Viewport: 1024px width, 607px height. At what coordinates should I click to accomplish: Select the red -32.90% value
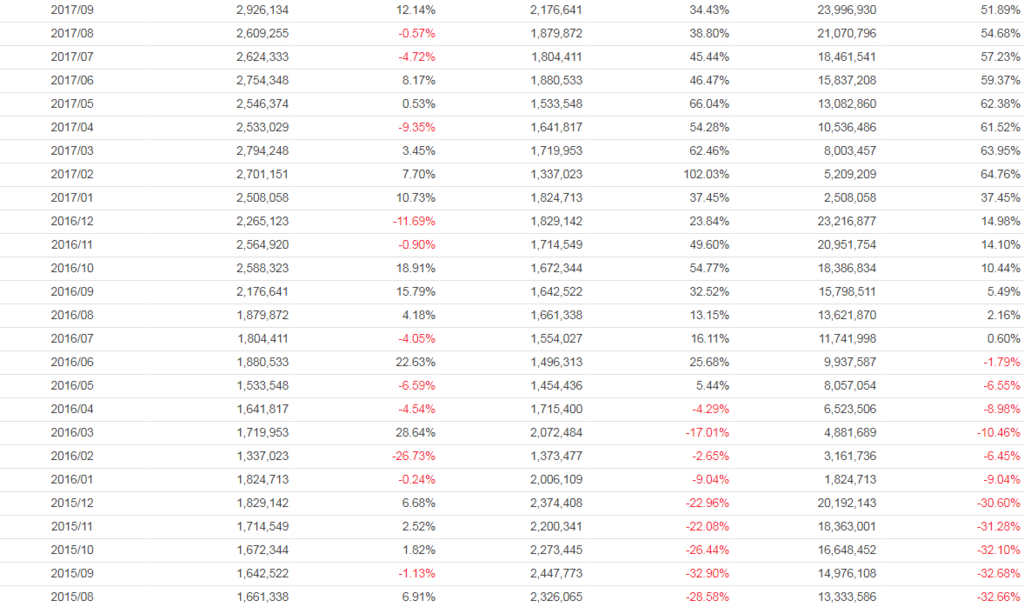(706, 574)
